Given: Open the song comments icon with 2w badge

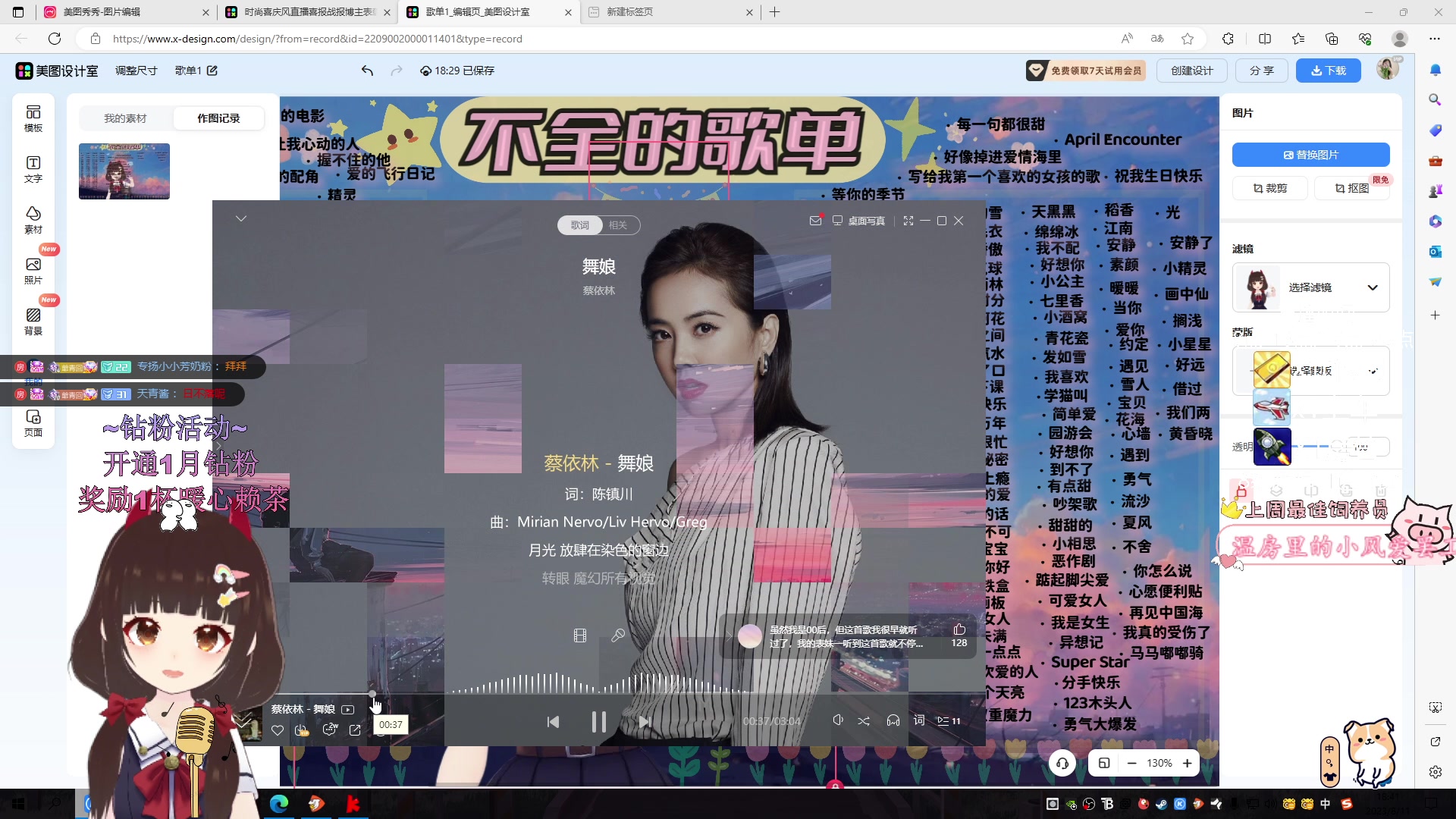Looking at the screenshot, I should [x=329, y=730].
